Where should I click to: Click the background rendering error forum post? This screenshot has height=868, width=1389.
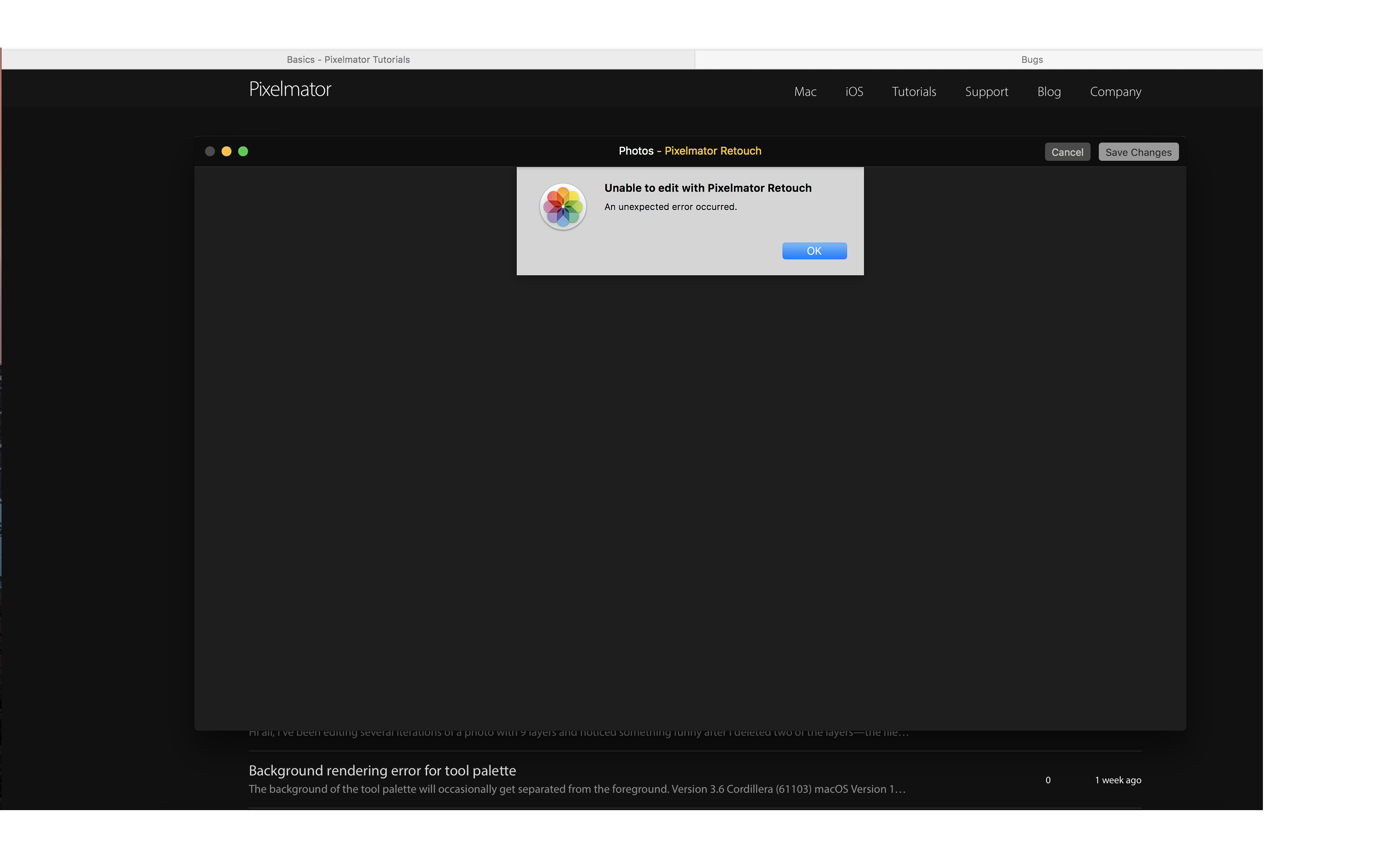[x=383, y=770]
